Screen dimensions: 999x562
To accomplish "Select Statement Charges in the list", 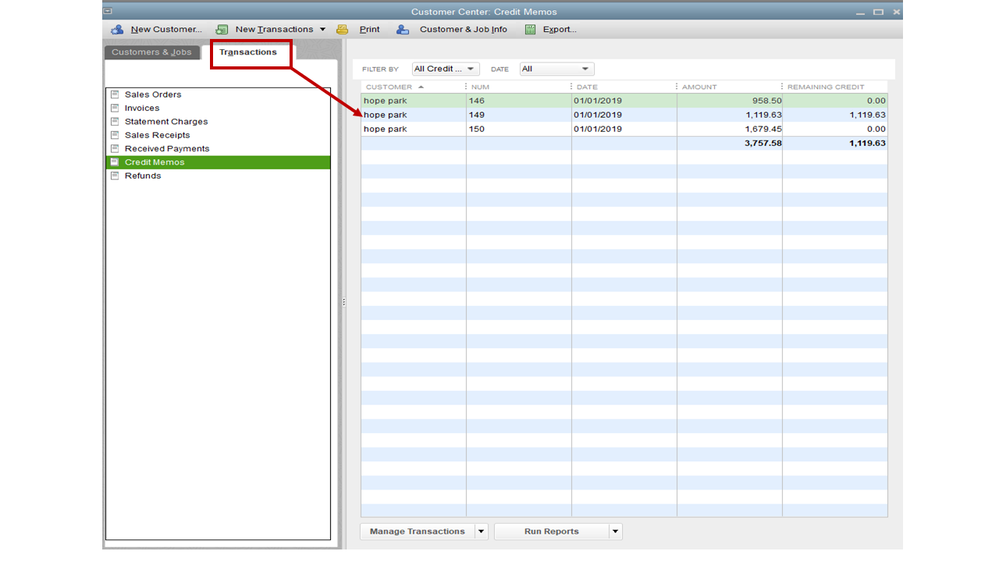I will pyautogui.click(x=218, y=121).
